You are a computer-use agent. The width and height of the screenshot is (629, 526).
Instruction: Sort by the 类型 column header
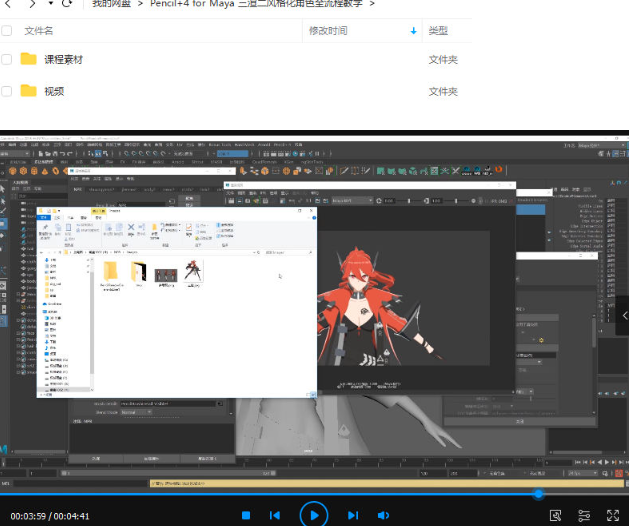tap(438, 30)
